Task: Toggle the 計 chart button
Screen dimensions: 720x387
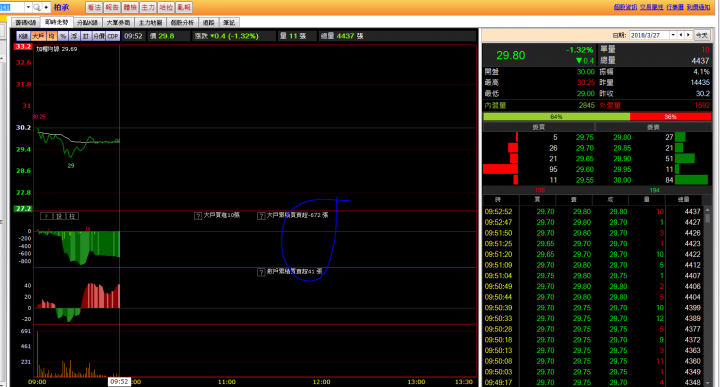Action: (x=86, y=36)
